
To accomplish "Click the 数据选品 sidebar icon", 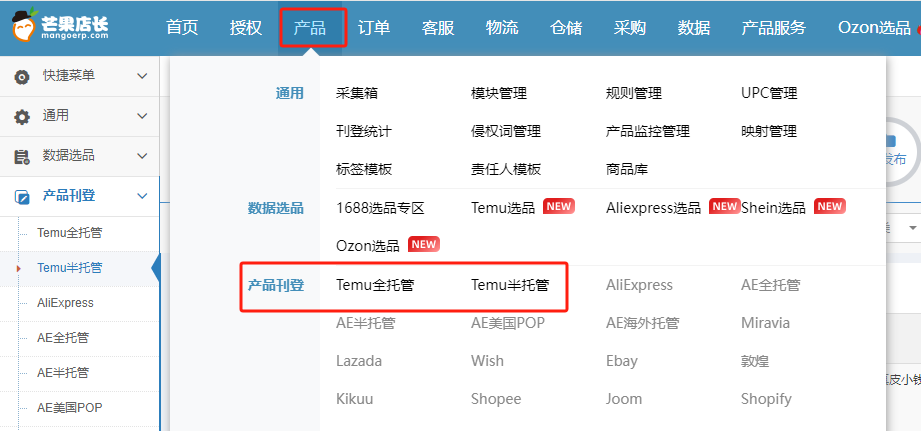I will (22, 156).
